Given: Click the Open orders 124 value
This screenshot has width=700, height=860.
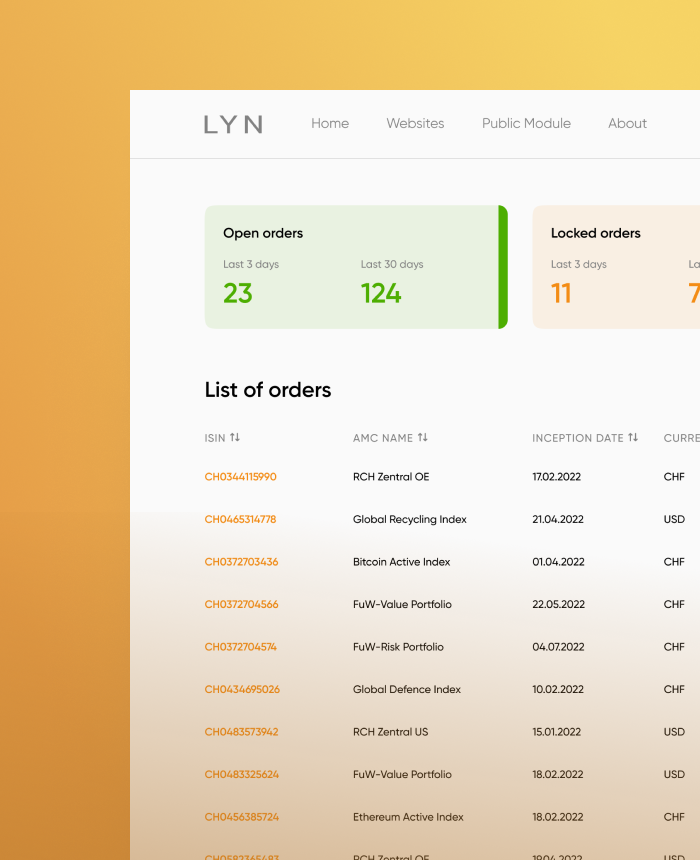Looking at the screenshot, I should (x=381, y=293).
